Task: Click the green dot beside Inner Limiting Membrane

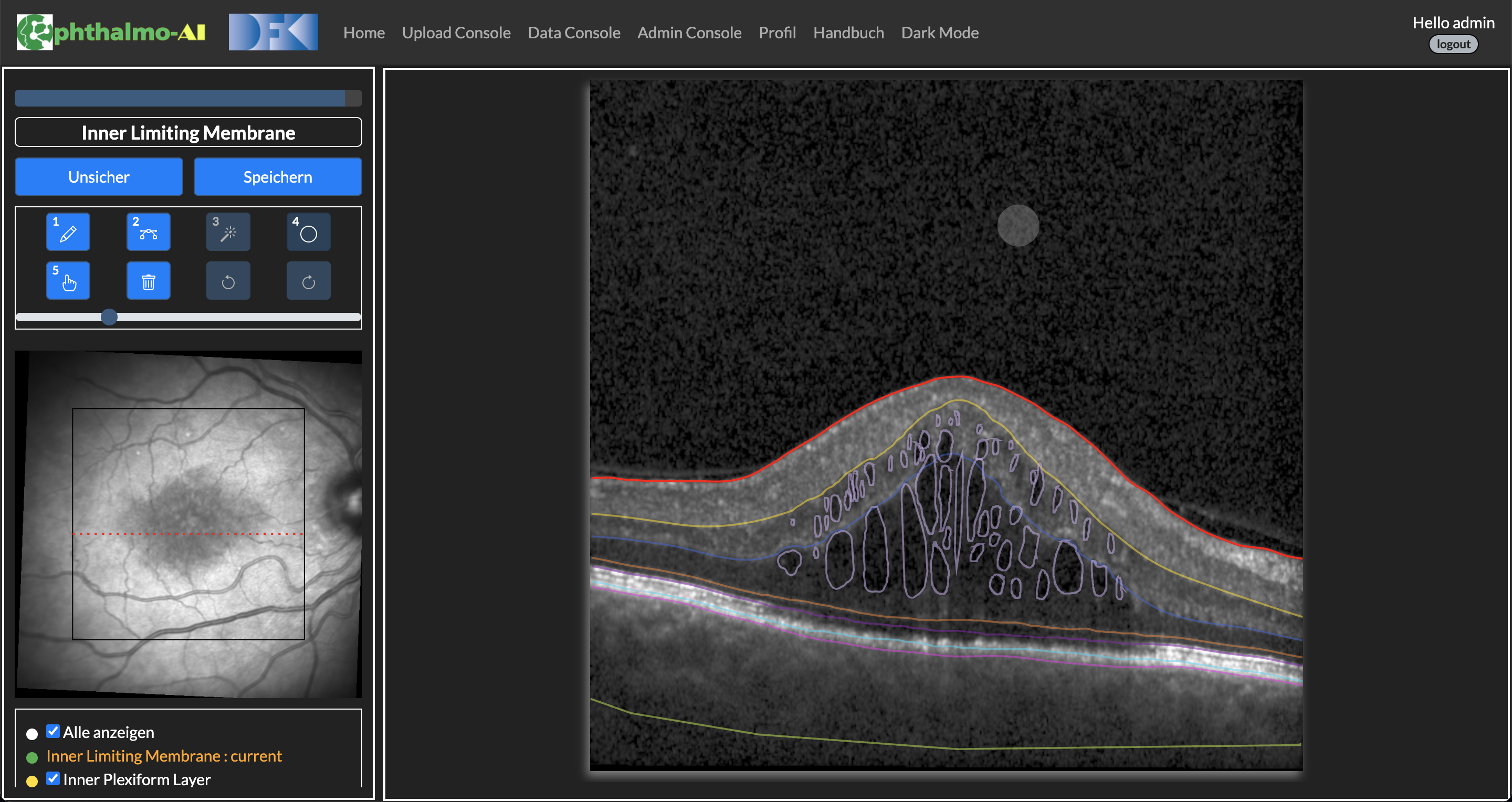Action: [32, 757]
